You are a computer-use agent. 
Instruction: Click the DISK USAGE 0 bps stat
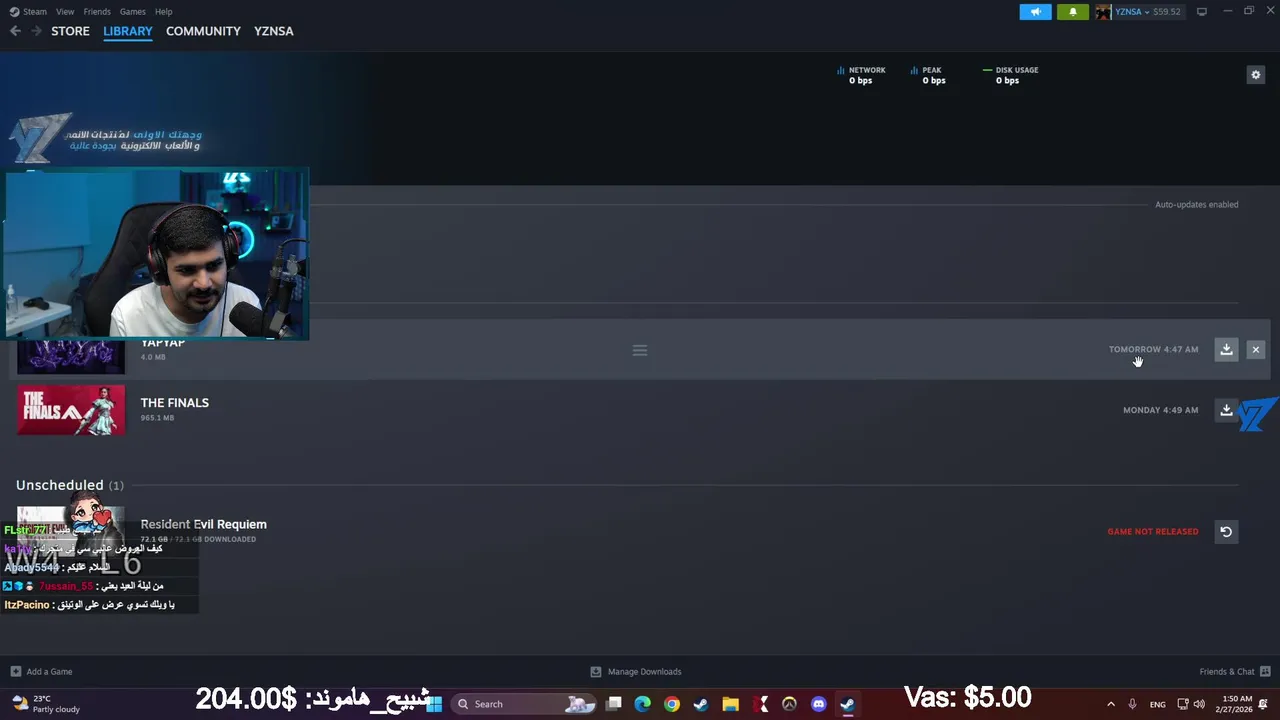tap(1011, 75)
